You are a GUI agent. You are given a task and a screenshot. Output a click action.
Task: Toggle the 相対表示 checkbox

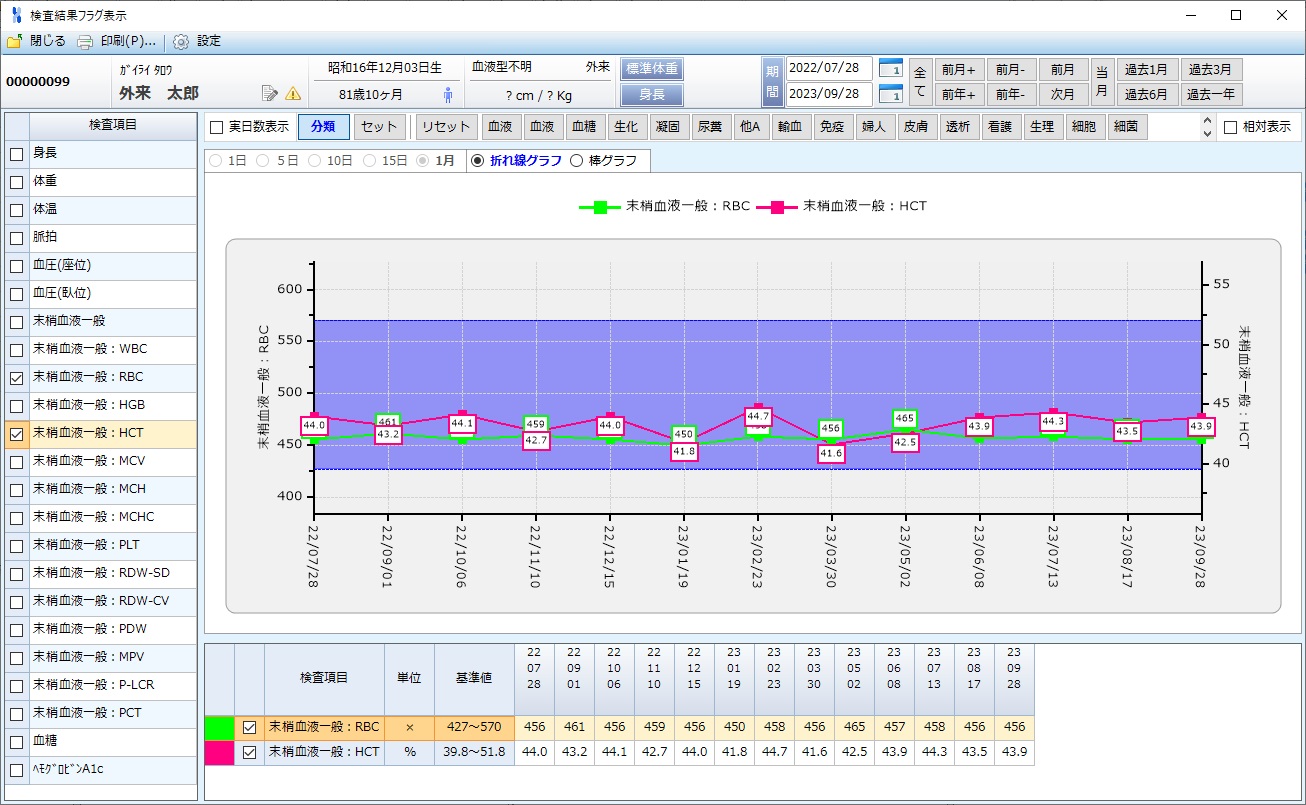1230,127
